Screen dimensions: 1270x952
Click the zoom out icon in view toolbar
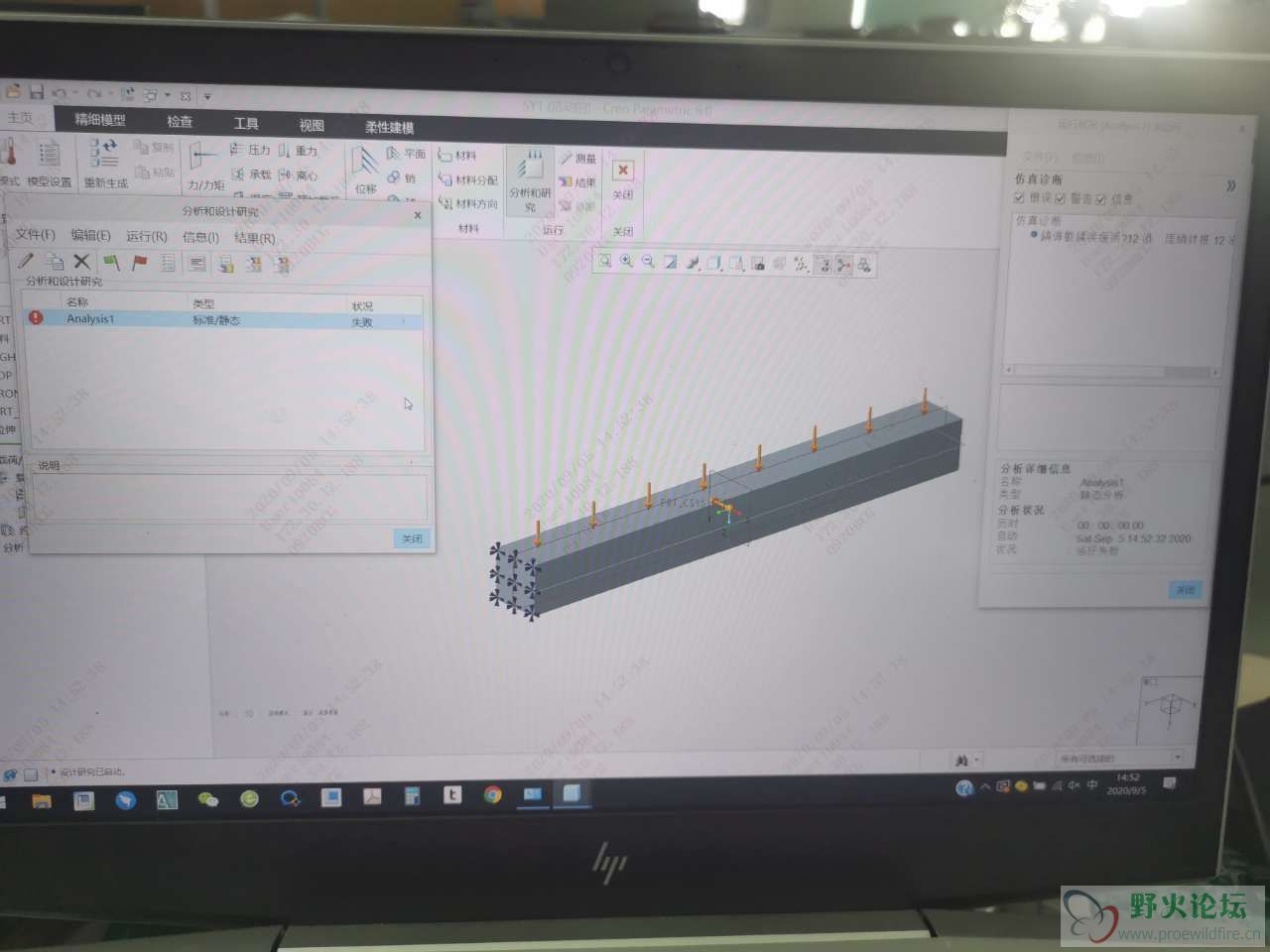pos(648,261)
